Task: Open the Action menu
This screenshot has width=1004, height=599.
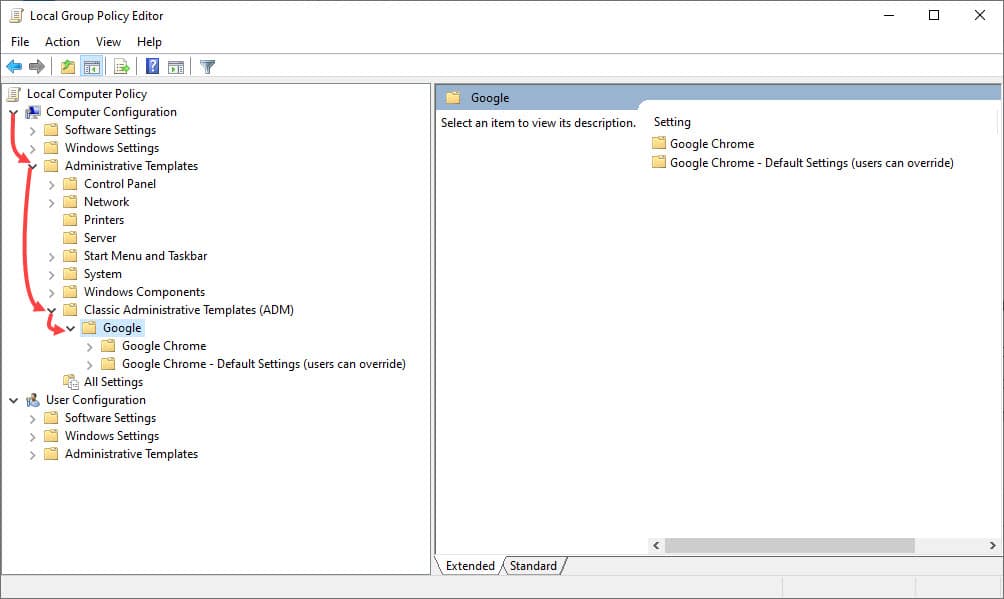Action: pos(62,42)
